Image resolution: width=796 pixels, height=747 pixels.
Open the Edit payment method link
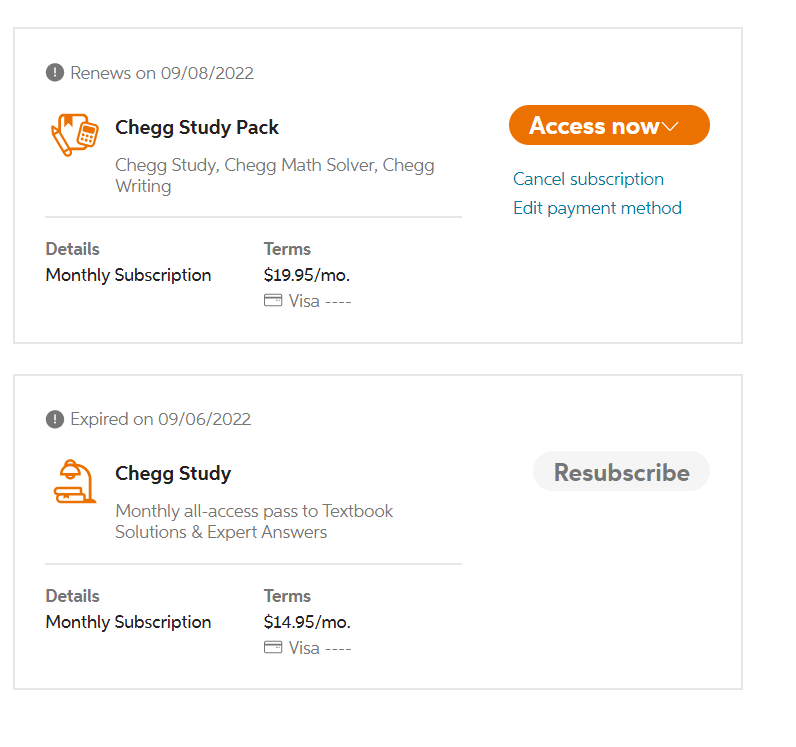(x=598, y=208)
